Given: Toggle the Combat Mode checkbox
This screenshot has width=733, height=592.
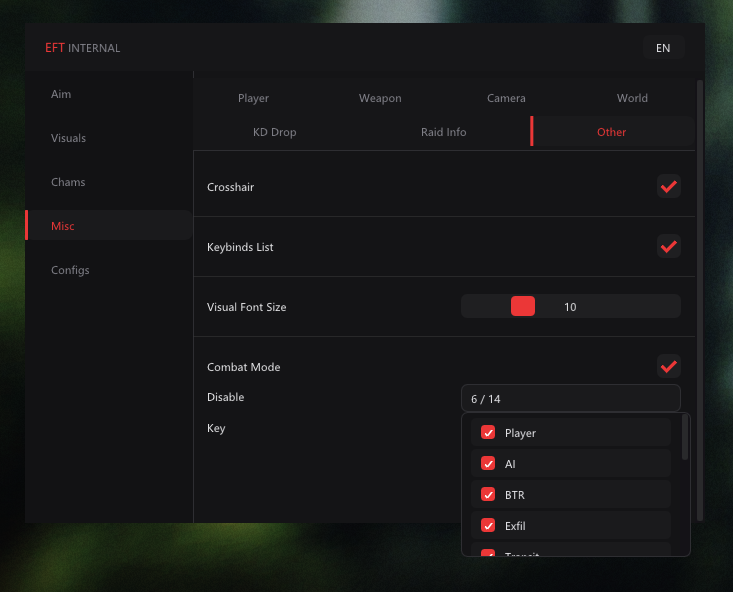Looking at the screenshot, I should click(x=668, y=367).
